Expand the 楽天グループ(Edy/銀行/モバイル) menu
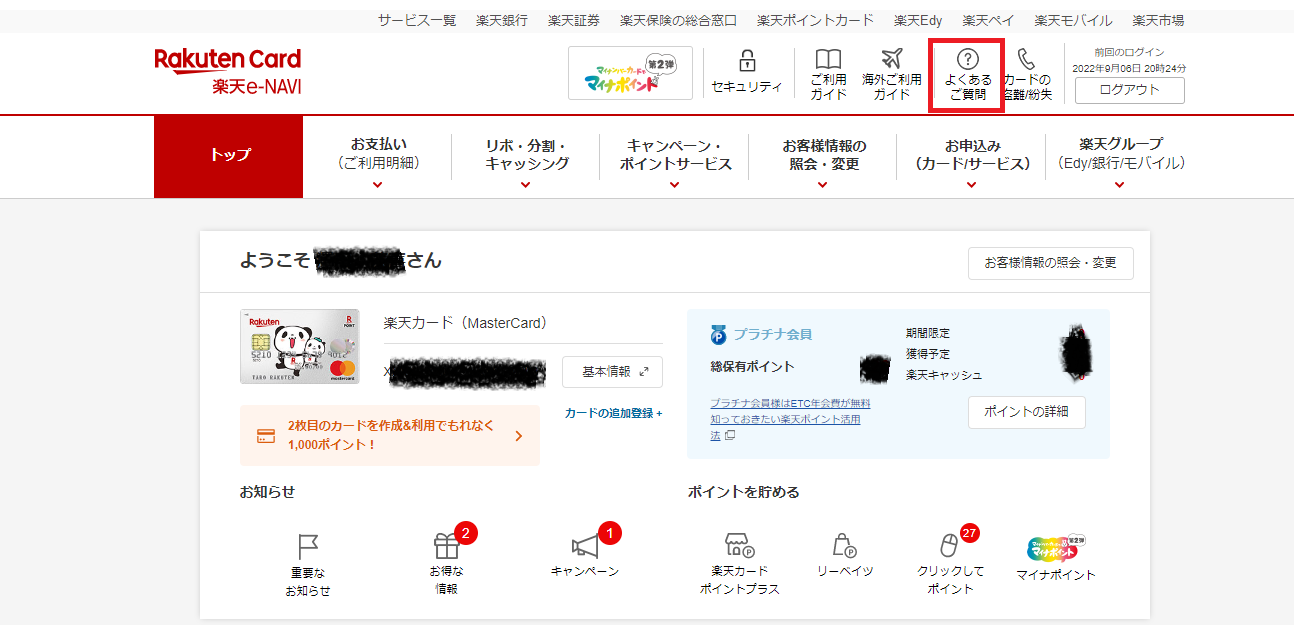Viewport: 1294px width, 625px height. pos(1120,163)
